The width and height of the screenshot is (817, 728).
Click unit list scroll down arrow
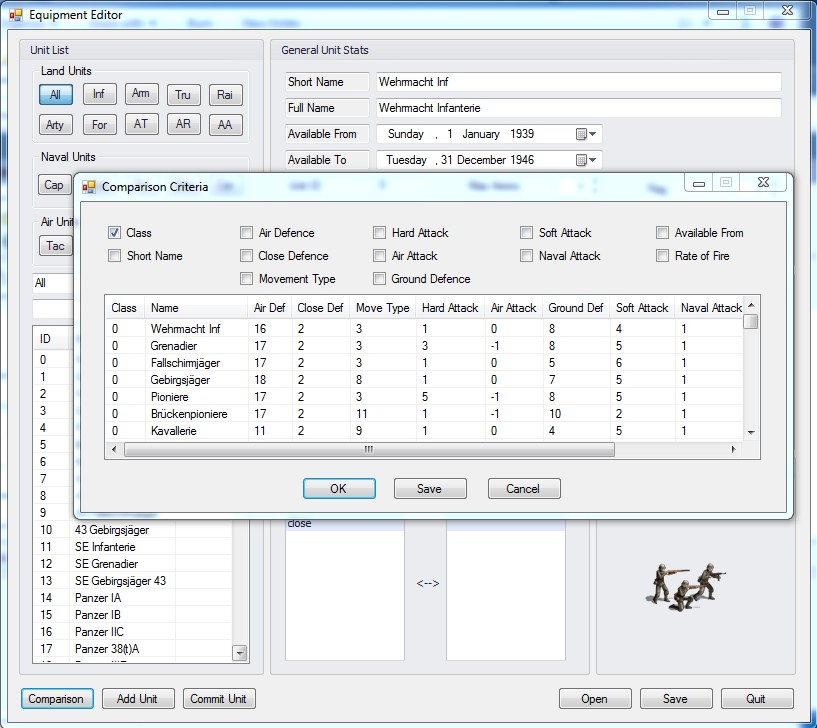coord(240,652)
